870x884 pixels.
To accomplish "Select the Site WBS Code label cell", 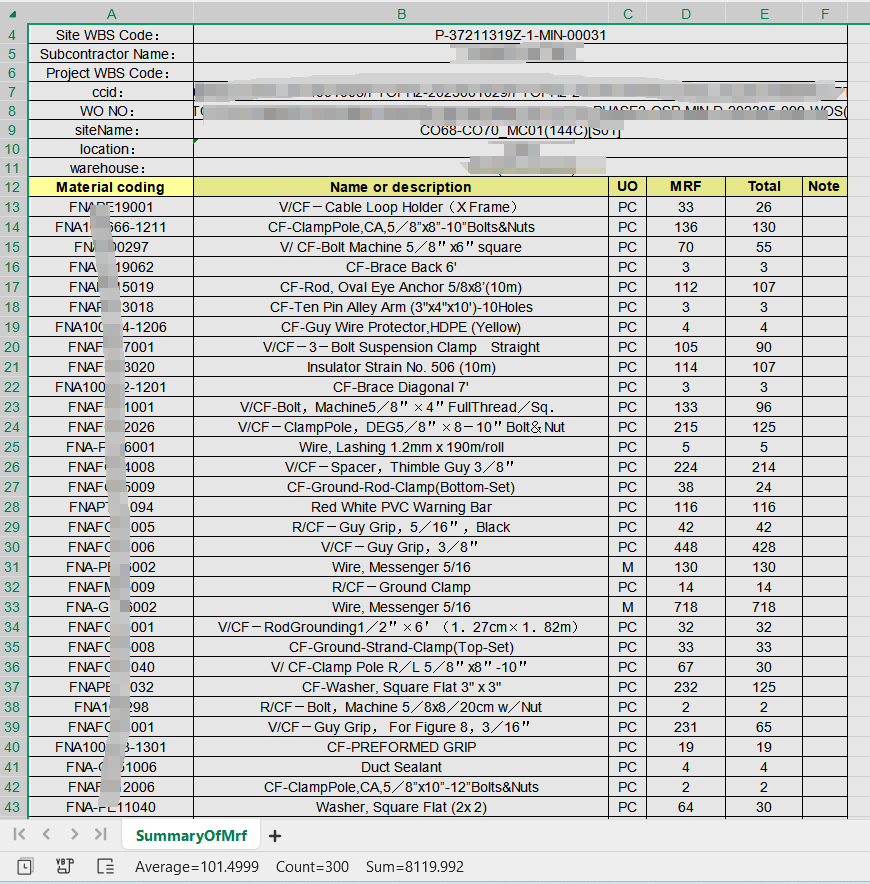I will (111, 35).
